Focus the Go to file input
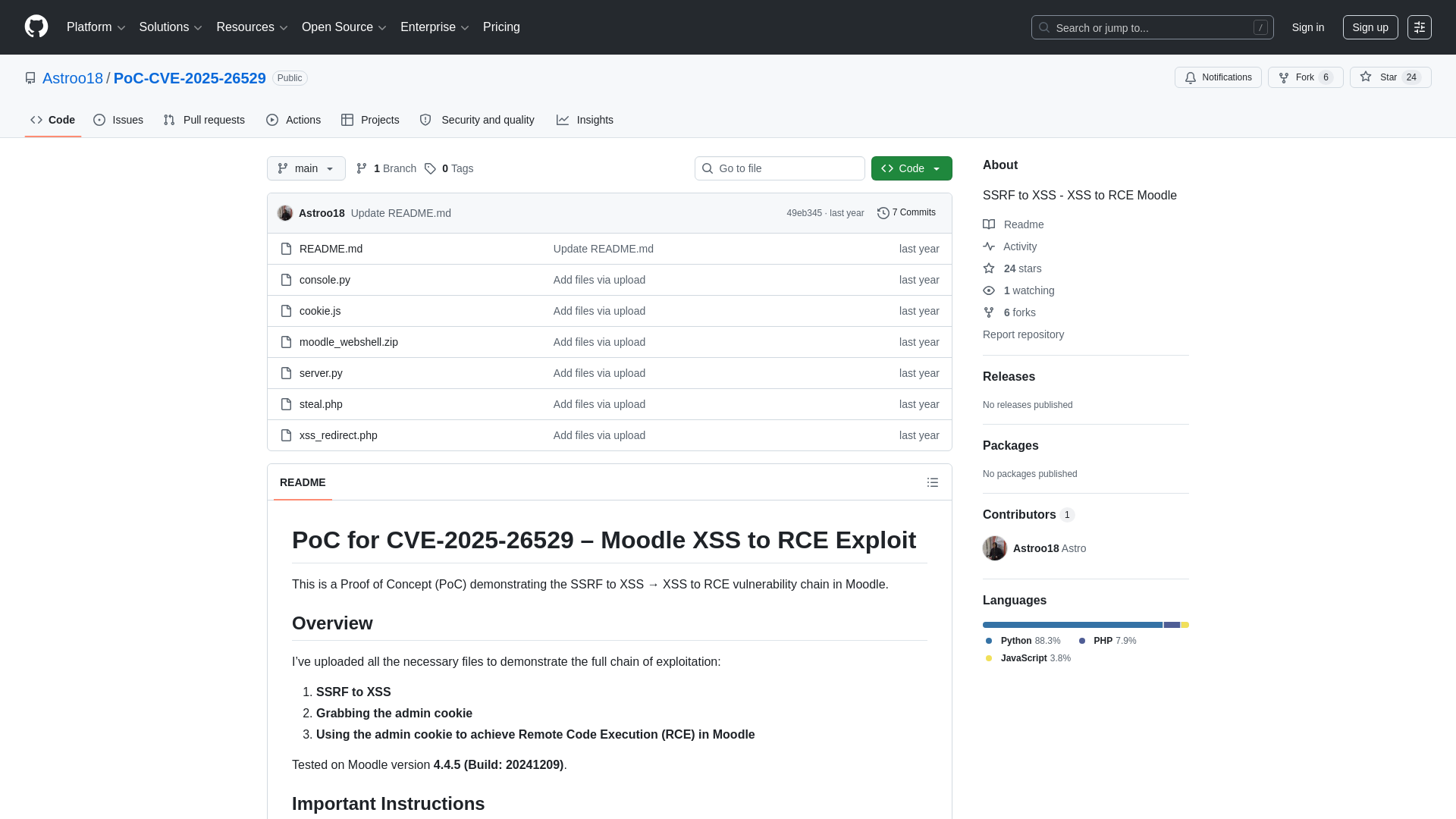Screen dimensions: 1456x819 click(x=780, y=168)
